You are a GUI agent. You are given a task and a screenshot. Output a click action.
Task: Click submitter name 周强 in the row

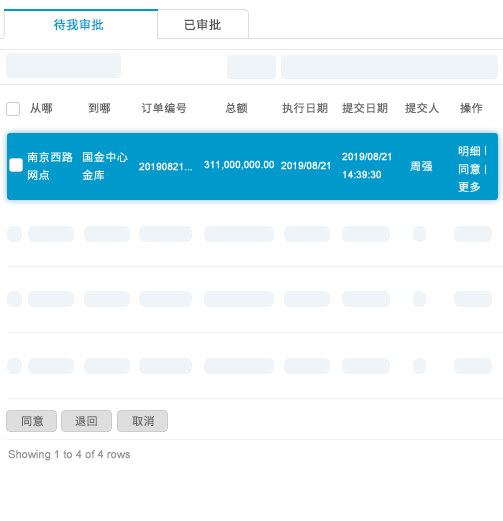coord(421,166)
